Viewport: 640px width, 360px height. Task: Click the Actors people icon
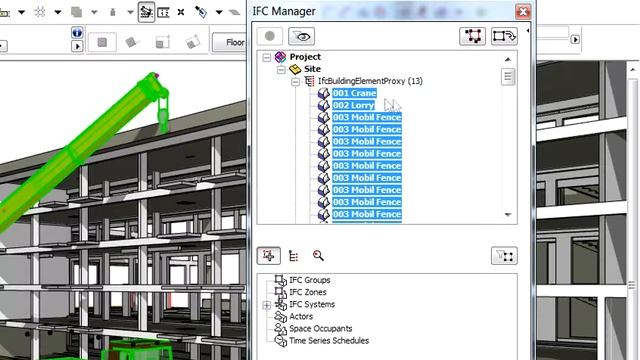click(280, 316)
